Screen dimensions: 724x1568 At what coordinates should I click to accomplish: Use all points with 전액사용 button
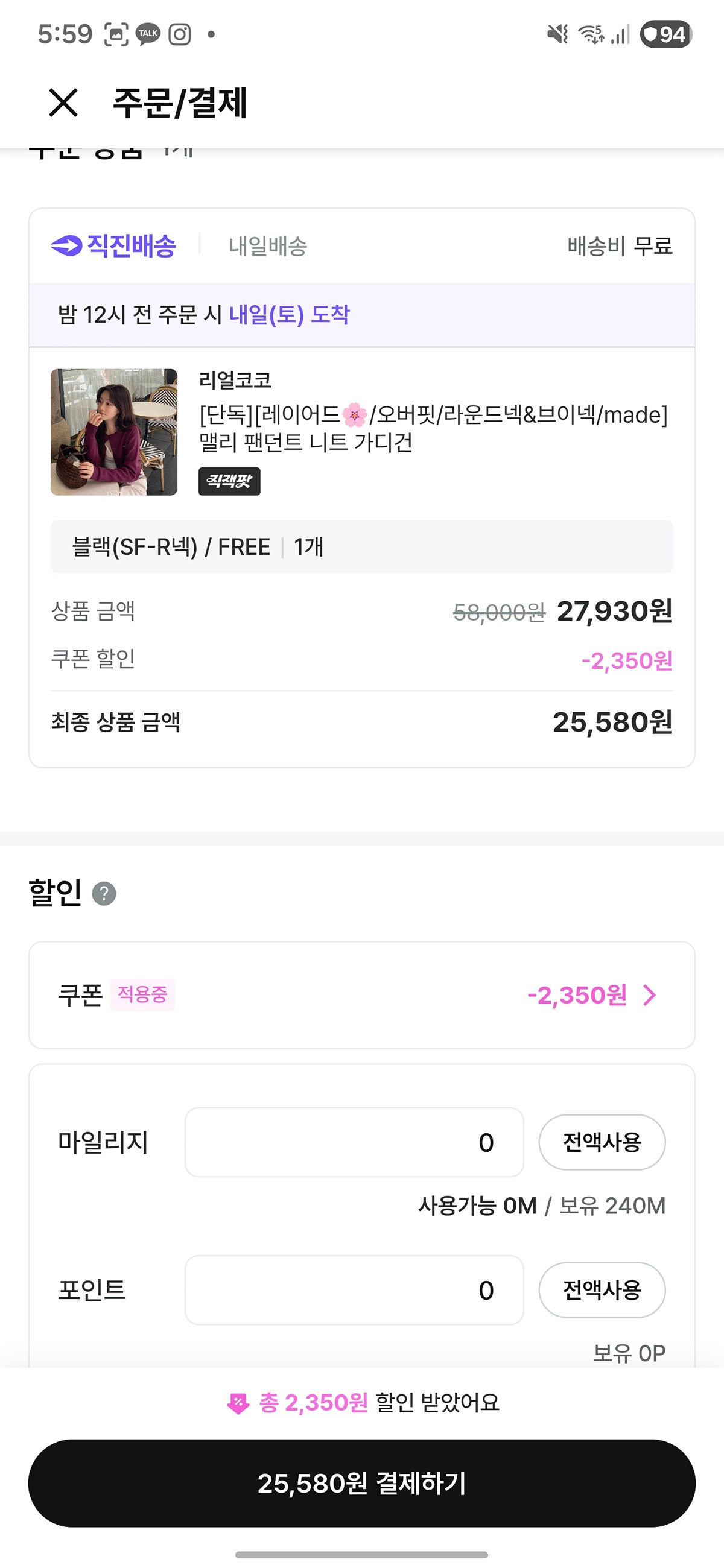click(602, 1290)
